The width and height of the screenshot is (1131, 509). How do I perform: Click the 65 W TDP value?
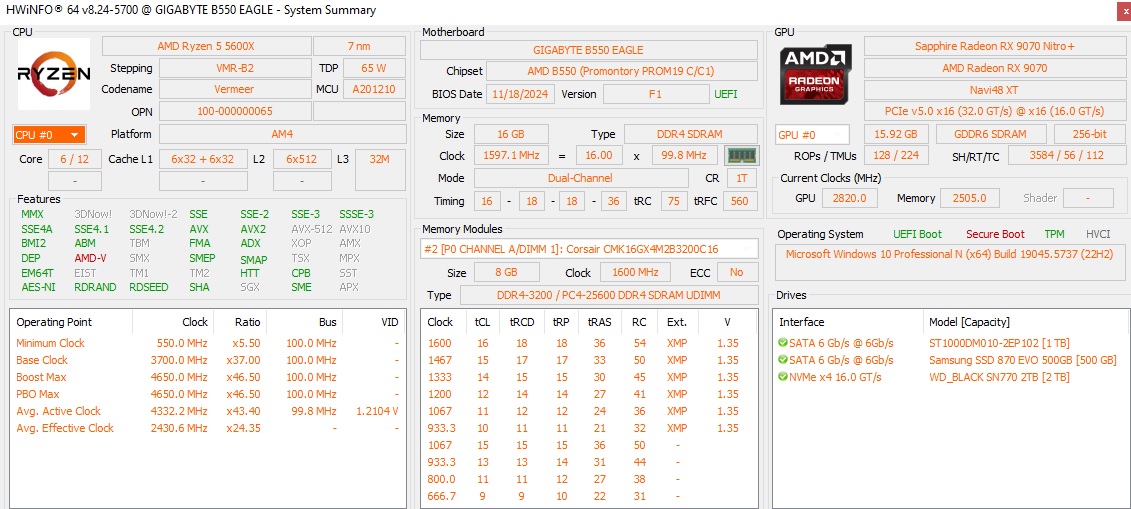[374, 68]
